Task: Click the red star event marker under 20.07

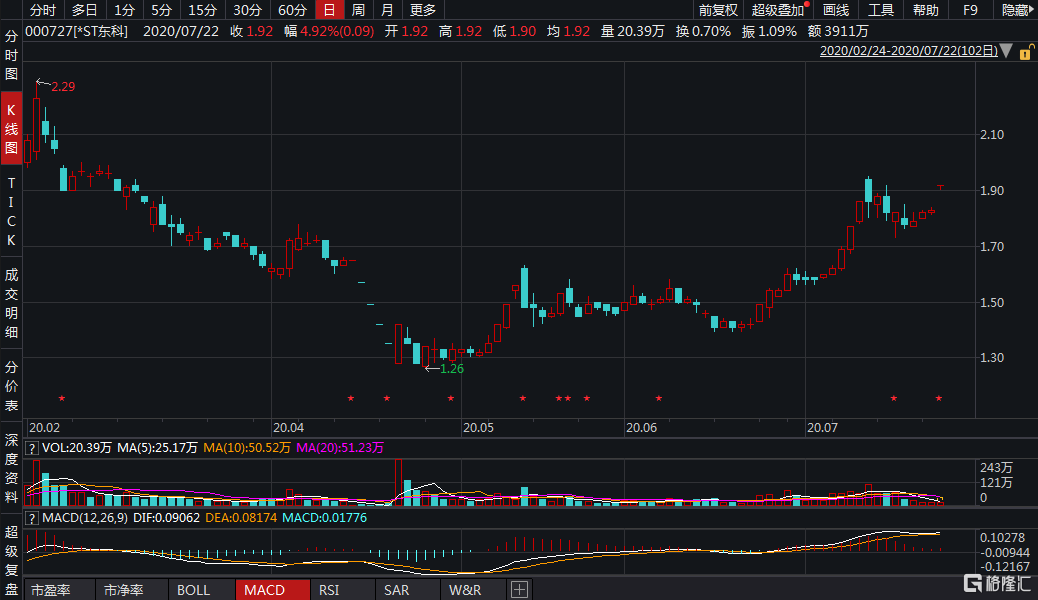Action: [893, 400]
